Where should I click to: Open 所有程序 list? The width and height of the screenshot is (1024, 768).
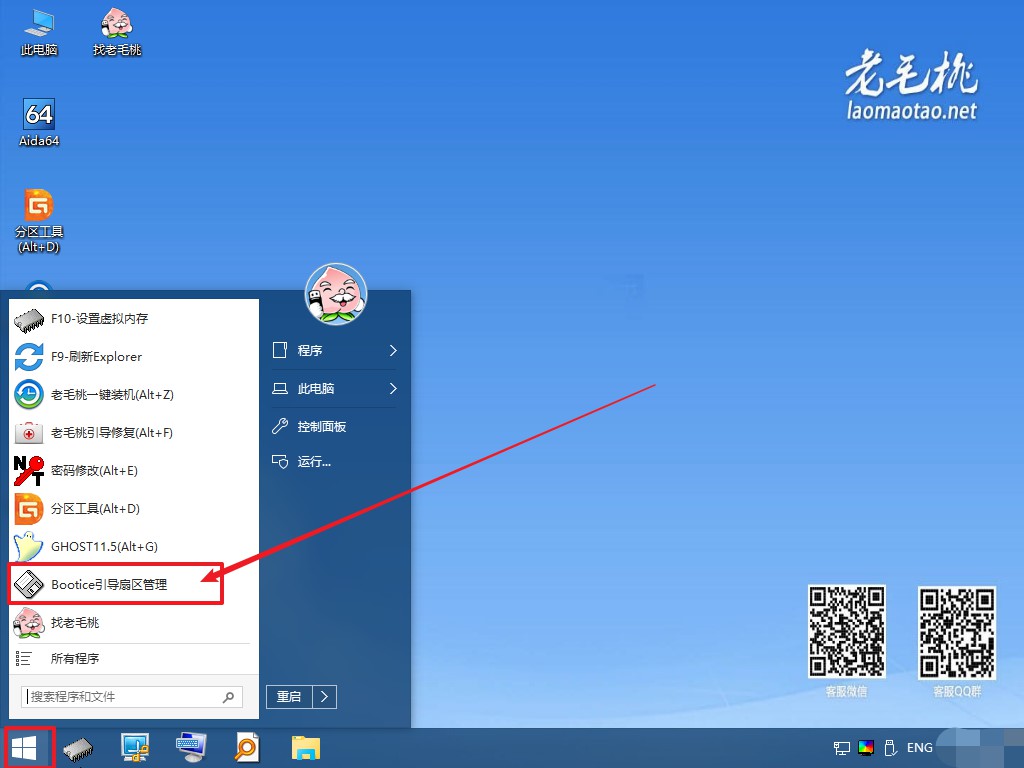(x=134, y=658)
